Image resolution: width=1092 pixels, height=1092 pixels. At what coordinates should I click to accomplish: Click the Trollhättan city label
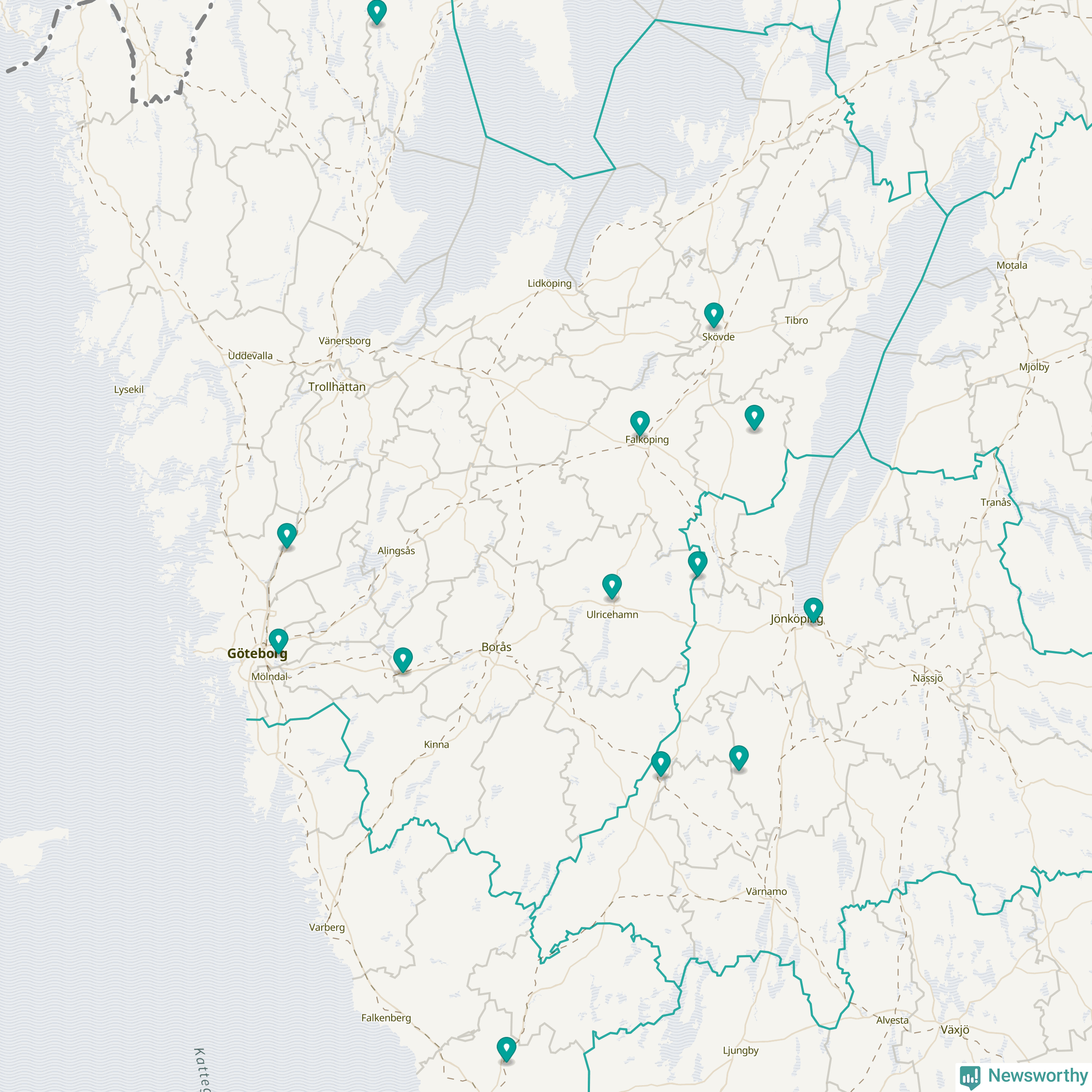click(x=337, y=387)
